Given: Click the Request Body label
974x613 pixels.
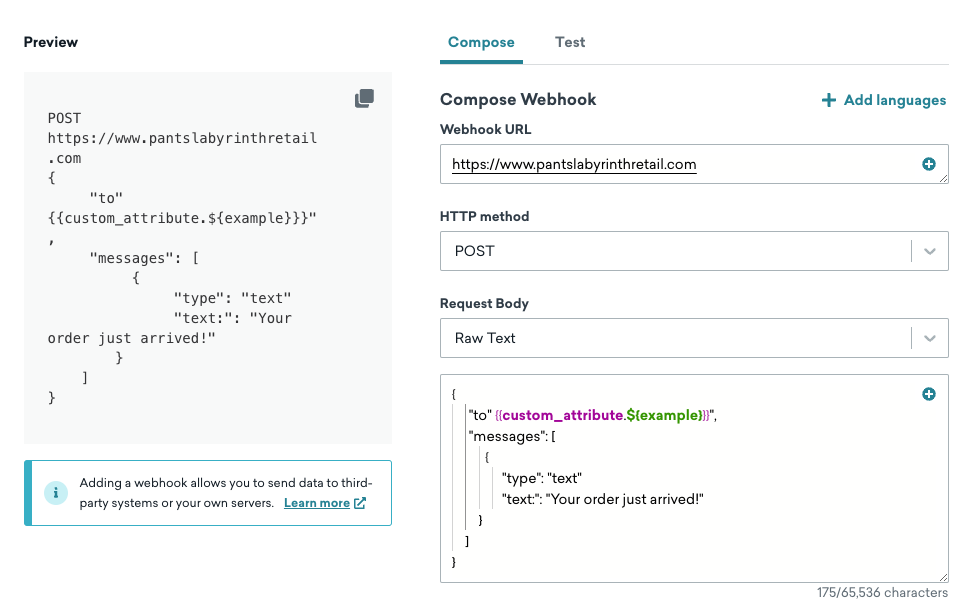Looking at the screenshot, I should coord(485,303).
